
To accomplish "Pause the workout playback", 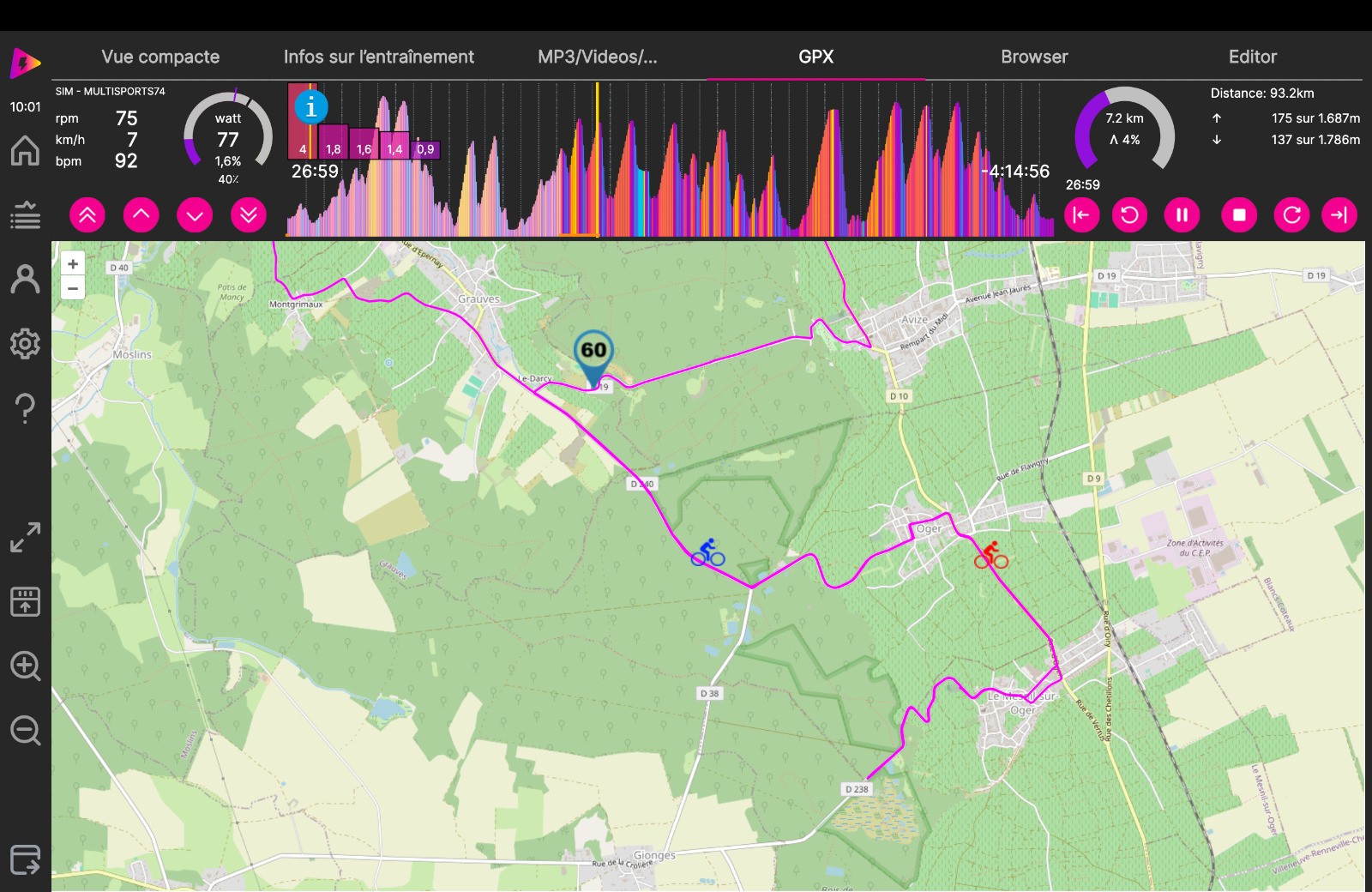I will (1182, 215).
